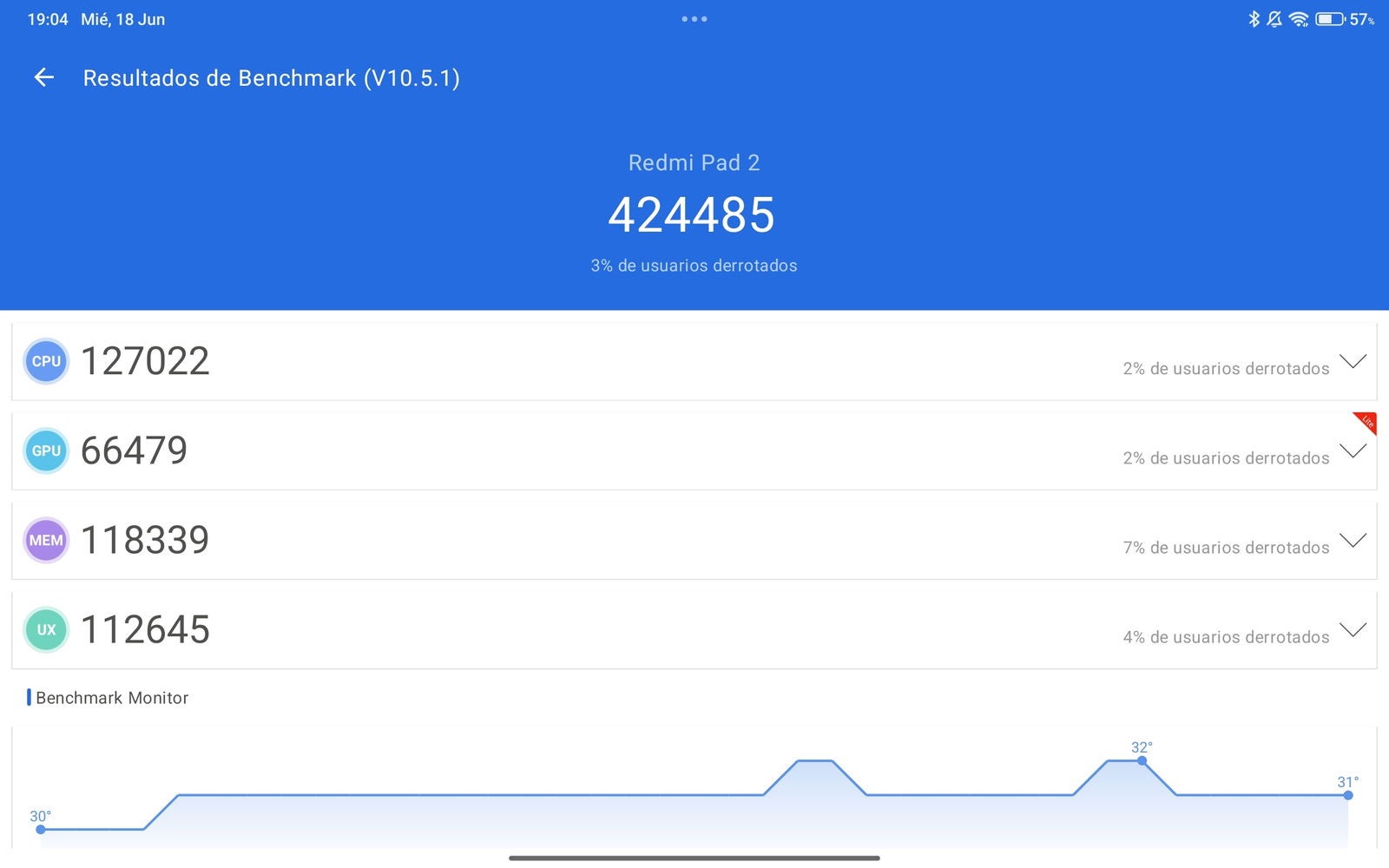Tap the Redmi Pad 2 device name
The width and height of the screenshot is (1389, 868).
pos(694,163)
